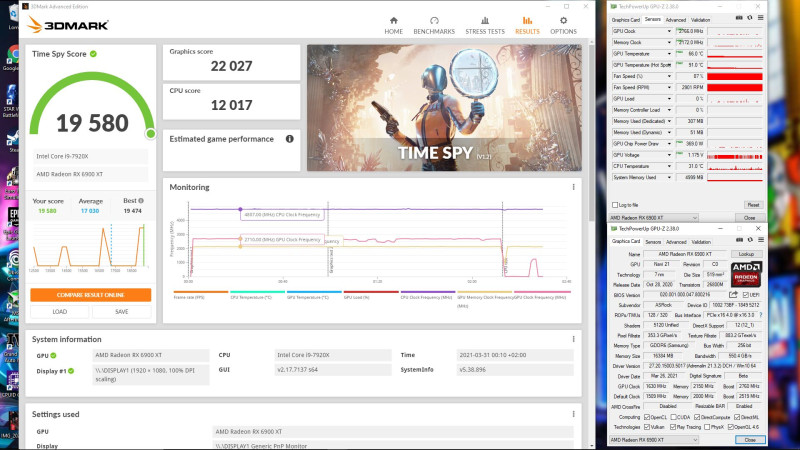The width and height of the screenshot is (800, 450).
Task: Click the score distribution chart
Action: point(89,247)
